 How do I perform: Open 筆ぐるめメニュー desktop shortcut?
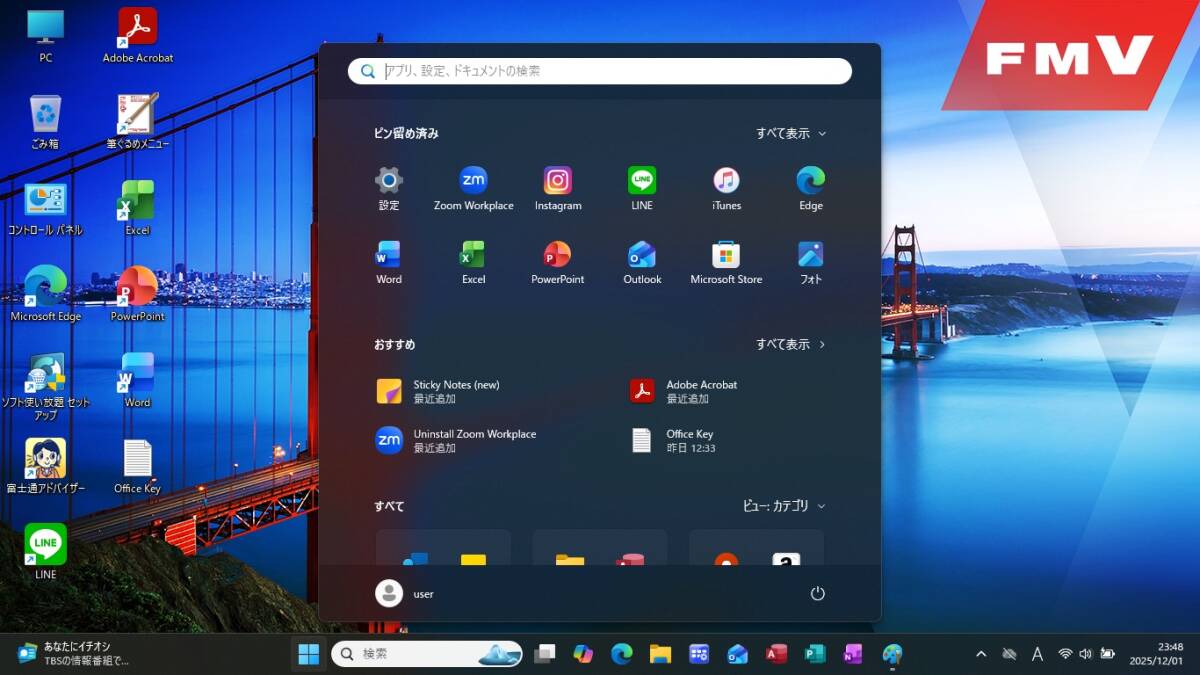tap(138, 122)
